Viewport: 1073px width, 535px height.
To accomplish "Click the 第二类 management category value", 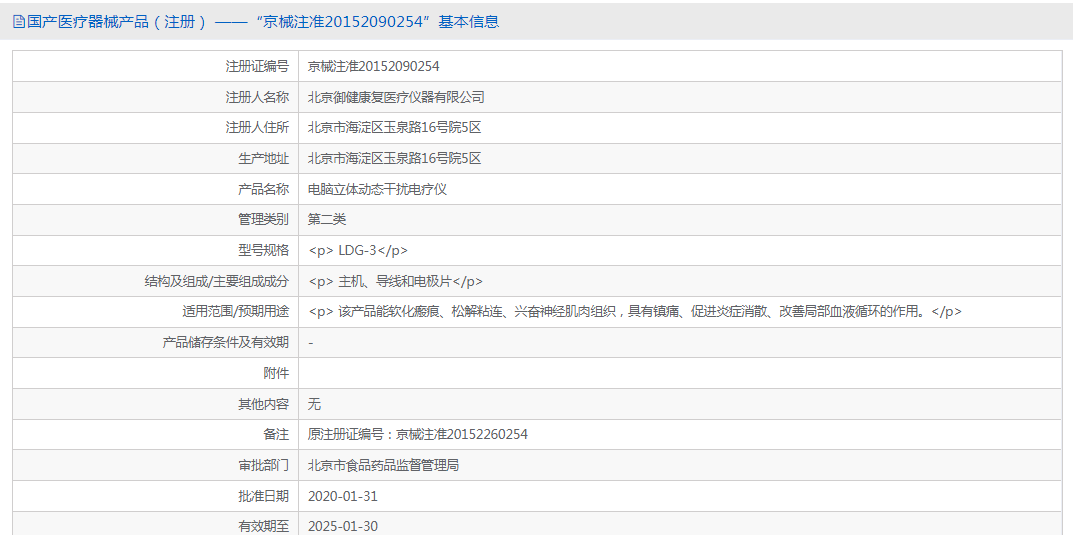I will [327, 219].
